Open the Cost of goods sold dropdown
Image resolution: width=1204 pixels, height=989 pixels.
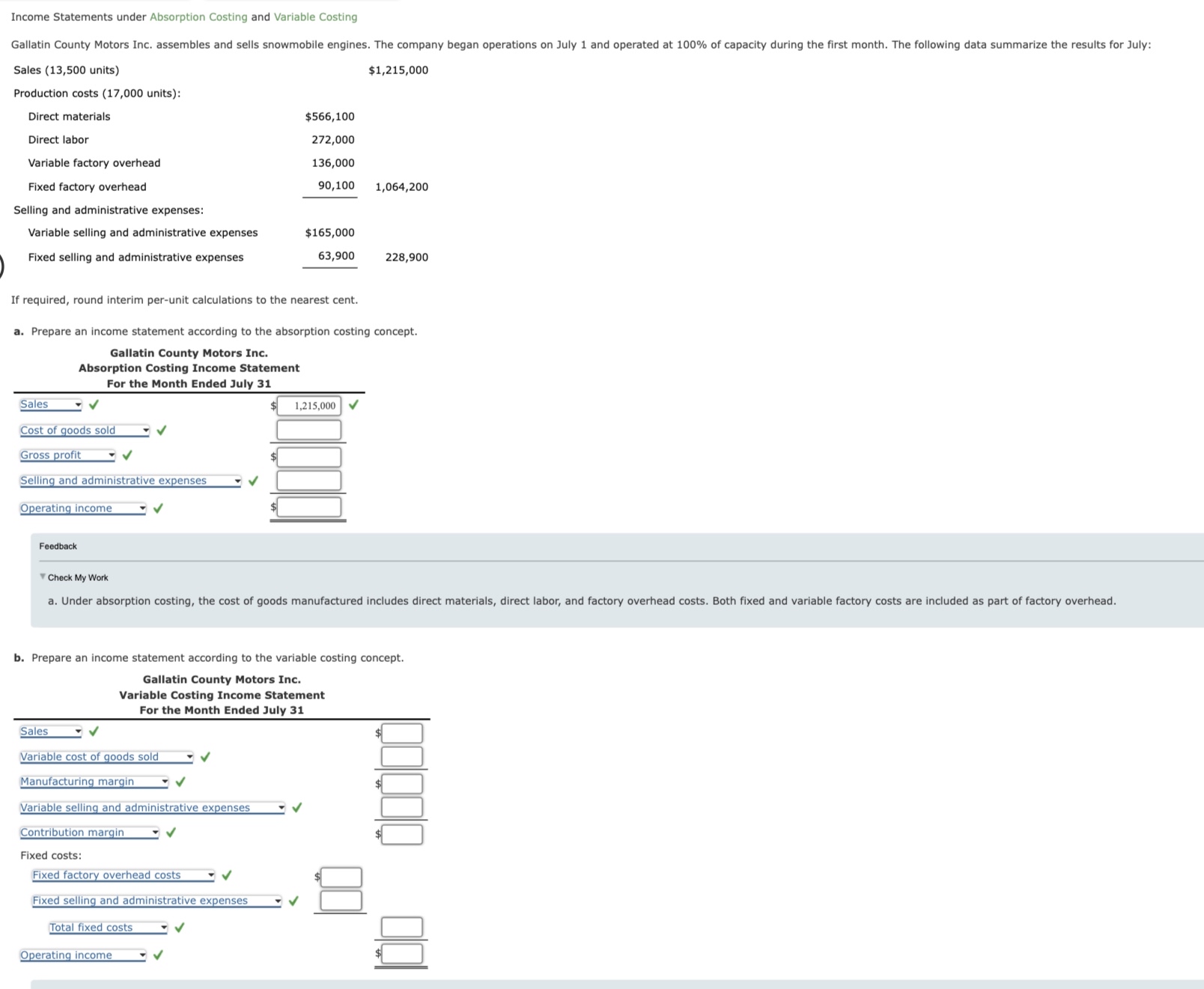85,430
